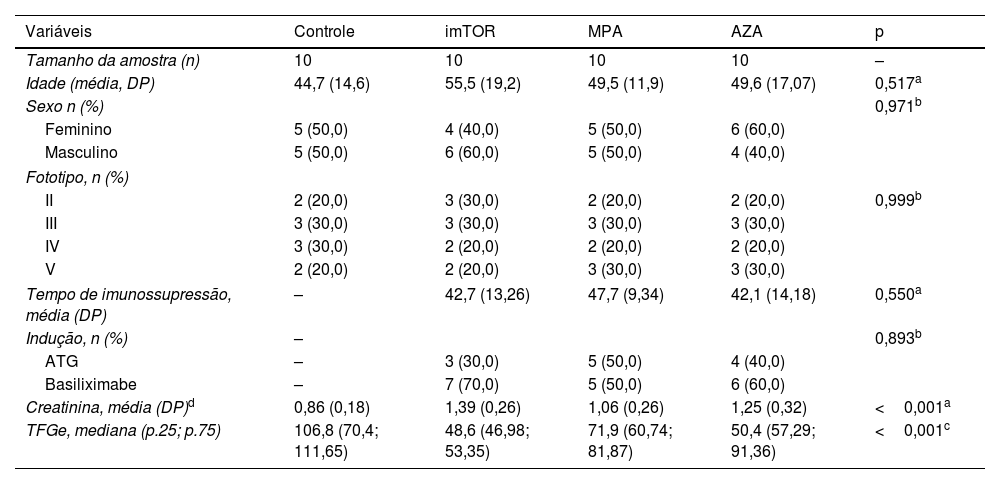This screenshot has width=1000, height=484.
Task: Click the Variáveis column header
Action: point(56,31)
